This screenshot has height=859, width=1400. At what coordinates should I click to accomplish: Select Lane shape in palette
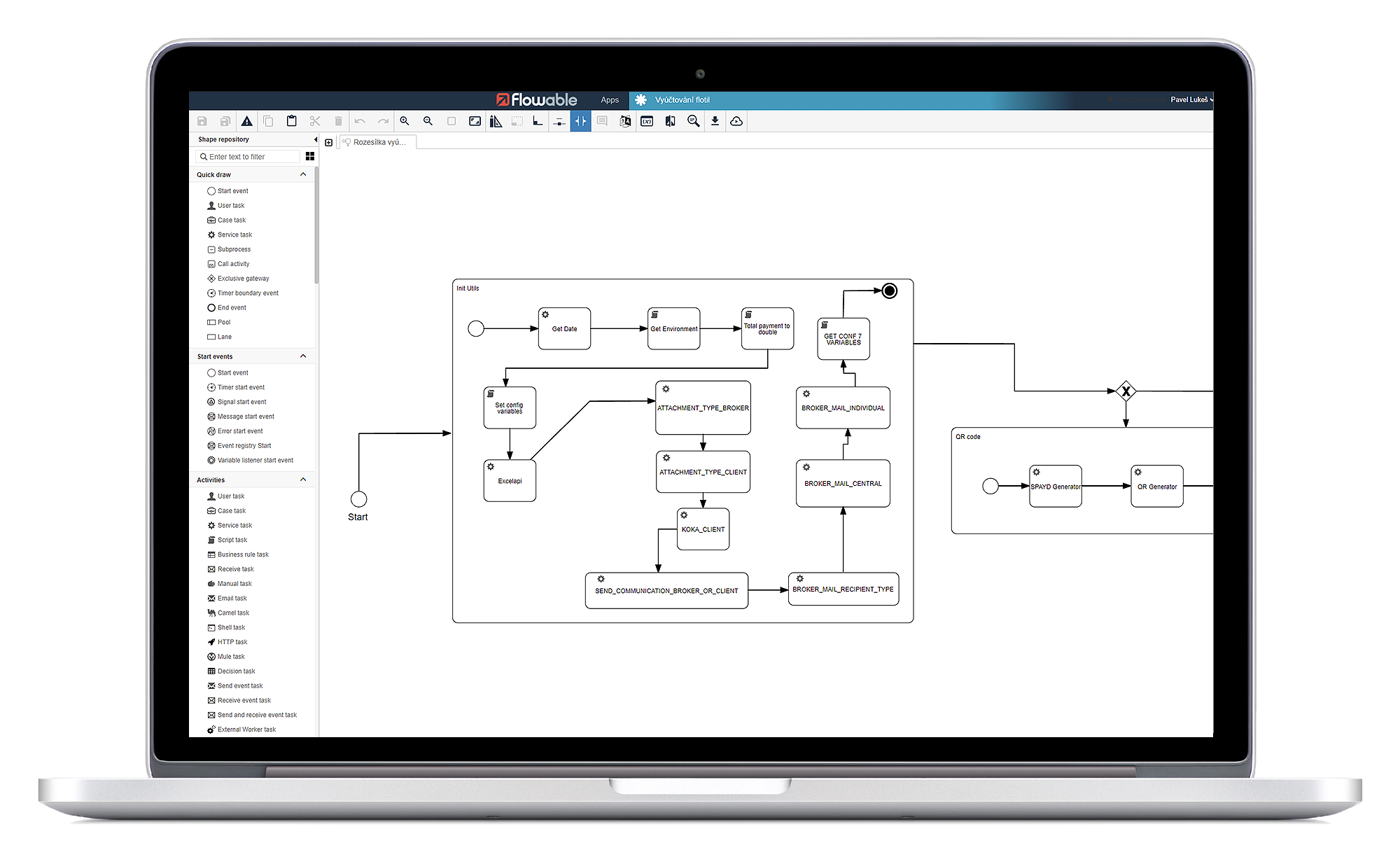[x=219, y=337]
